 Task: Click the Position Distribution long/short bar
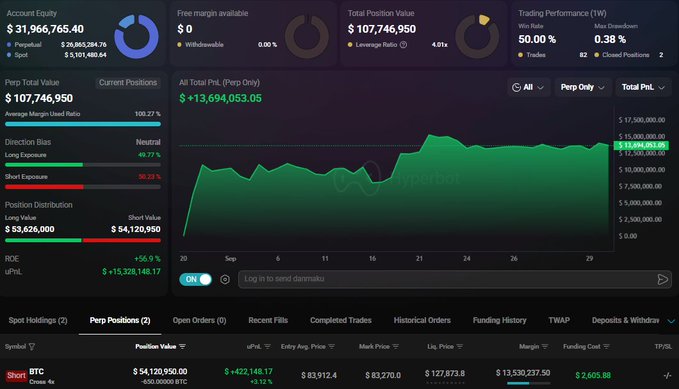83,240
